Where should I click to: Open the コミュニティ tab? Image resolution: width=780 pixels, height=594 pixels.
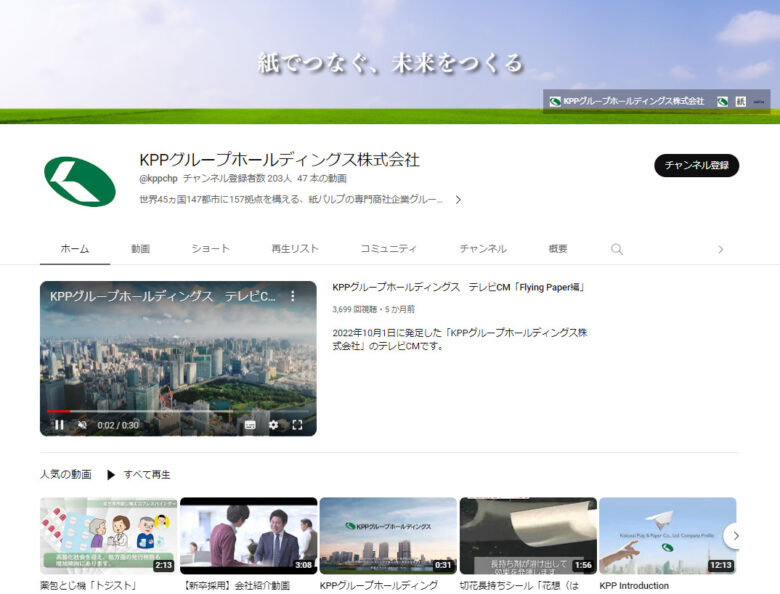pyautogui.click(x=389, y=249)
